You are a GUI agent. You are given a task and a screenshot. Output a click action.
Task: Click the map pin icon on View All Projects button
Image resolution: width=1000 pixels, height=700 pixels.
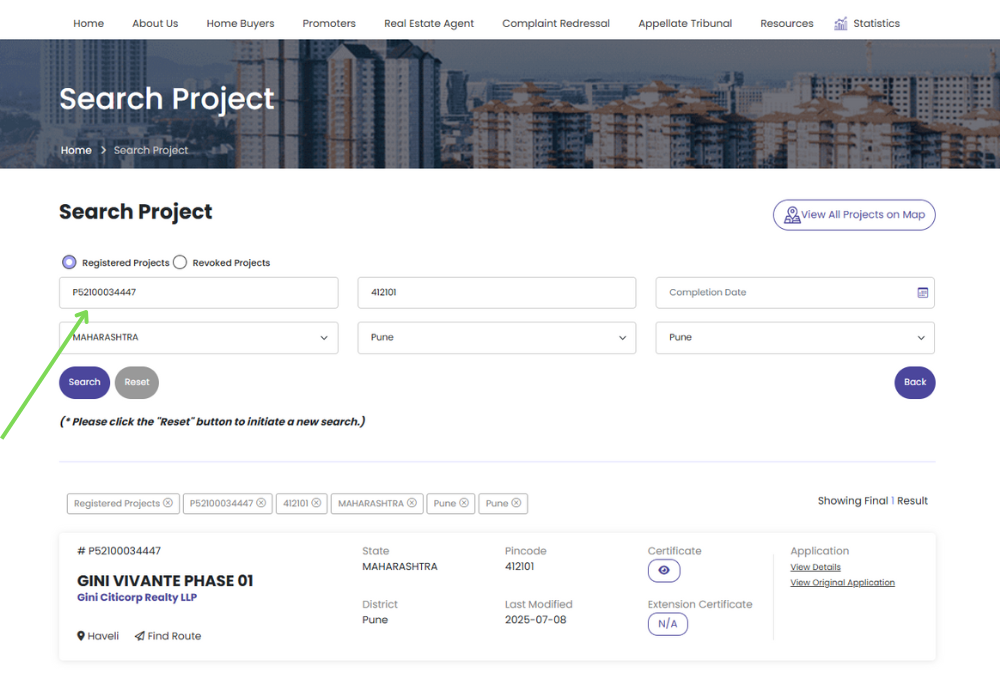click(x=792, y=214)
